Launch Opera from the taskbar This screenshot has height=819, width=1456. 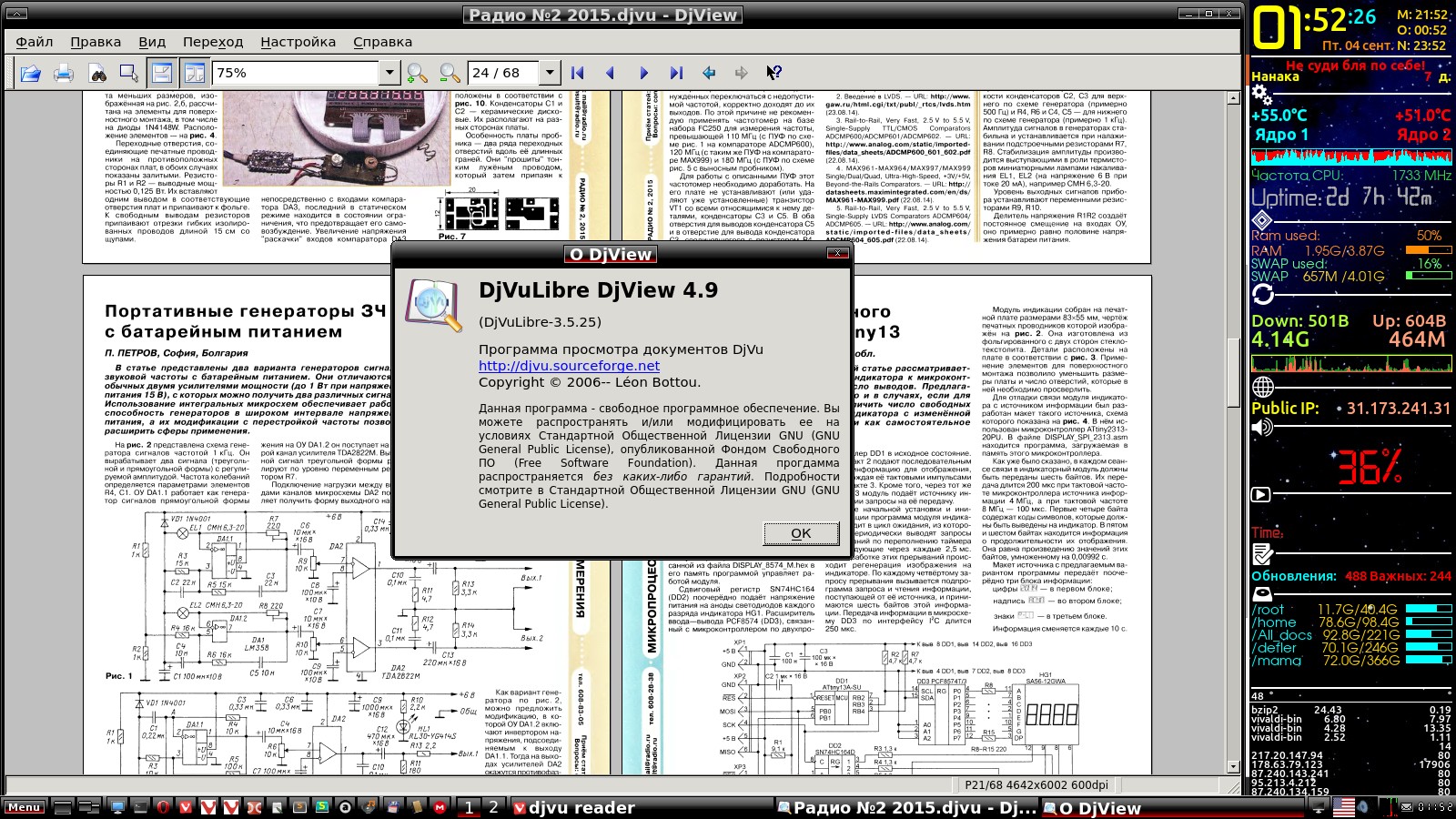coord(162,807)
